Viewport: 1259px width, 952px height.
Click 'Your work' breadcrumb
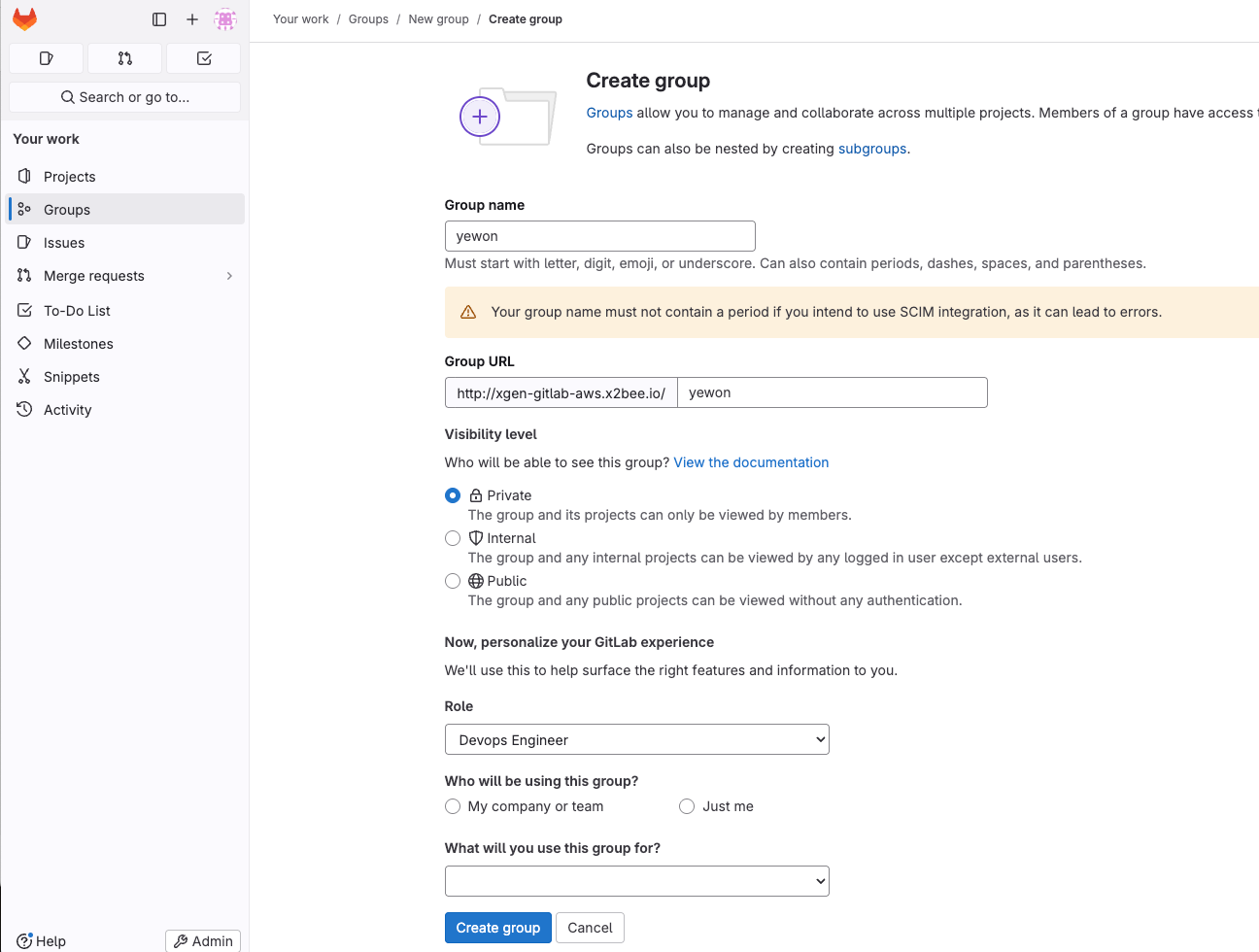pyautogui.click(x=301, y=19)
